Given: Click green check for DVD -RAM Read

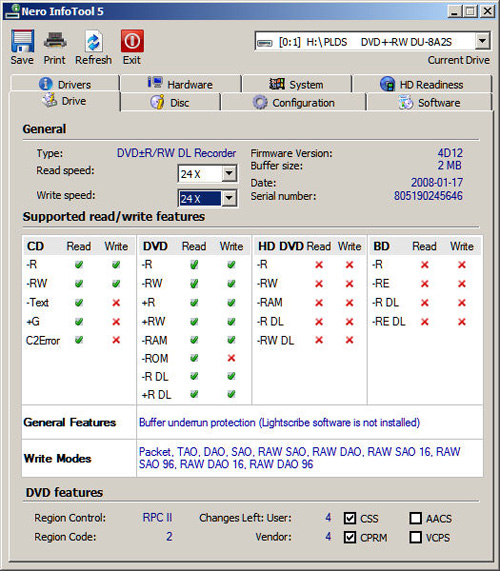Looking at the screenshot, I should point(194,340).
